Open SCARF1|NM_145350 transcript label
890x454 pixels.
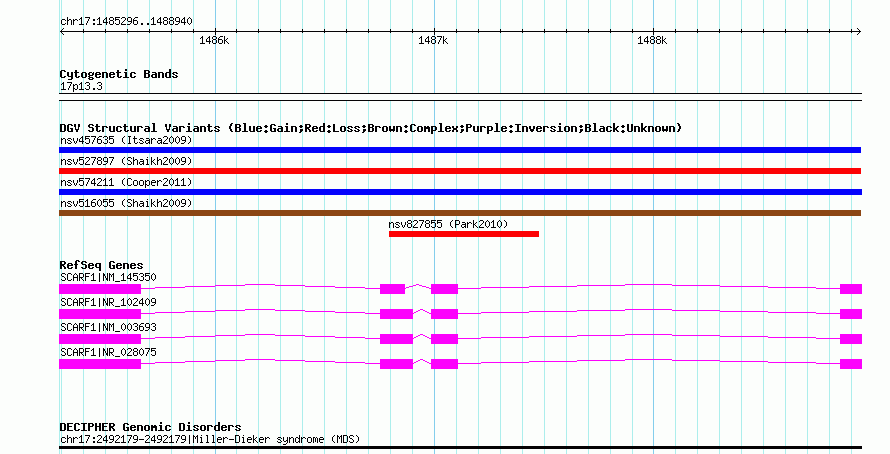coord(108,278)
